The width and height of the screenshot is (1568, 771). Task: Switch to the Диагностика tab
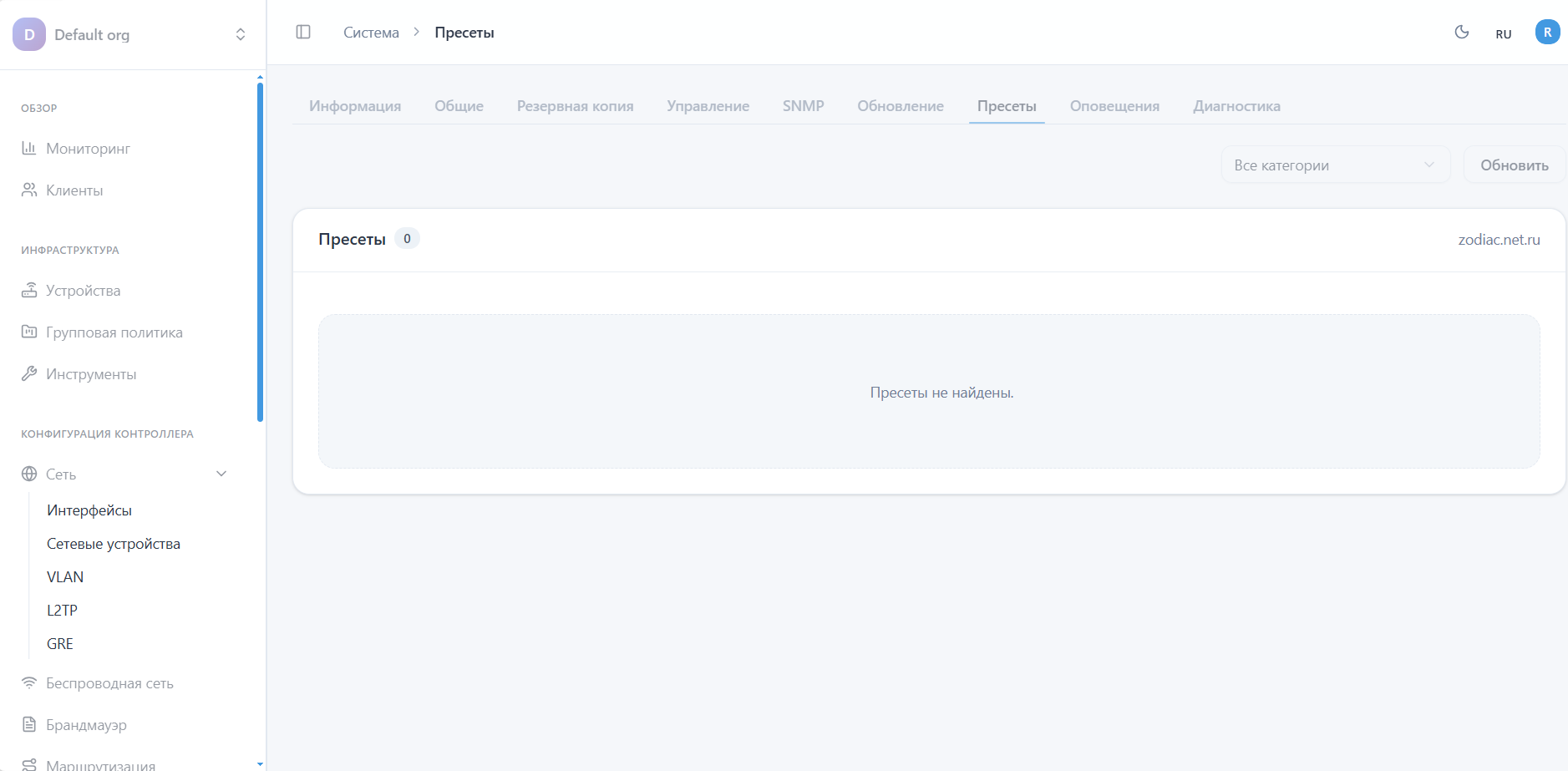(1236, 106)
